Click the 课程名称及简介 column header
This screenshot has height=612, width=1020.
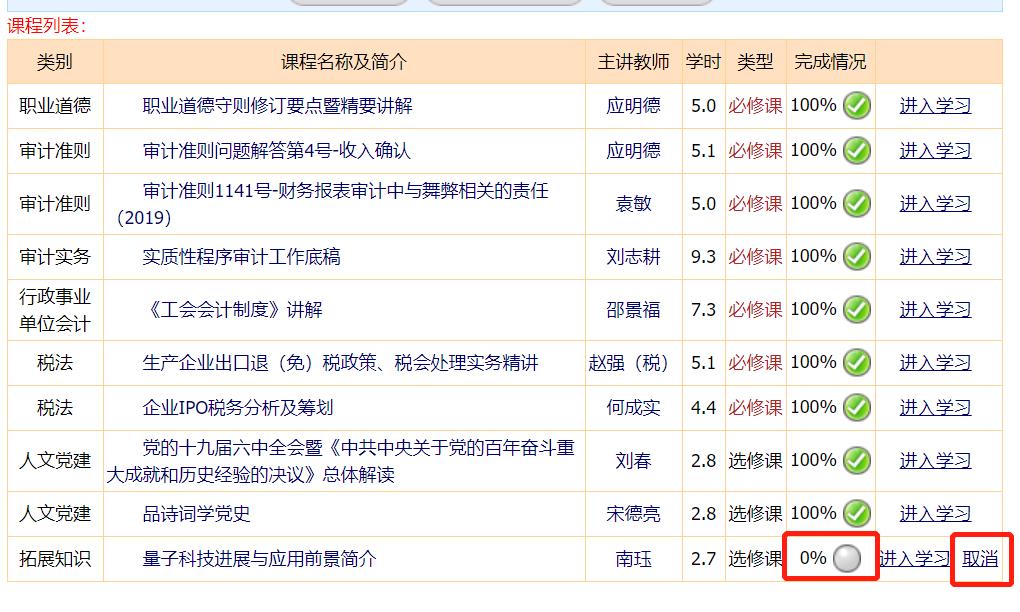point(344,62)
